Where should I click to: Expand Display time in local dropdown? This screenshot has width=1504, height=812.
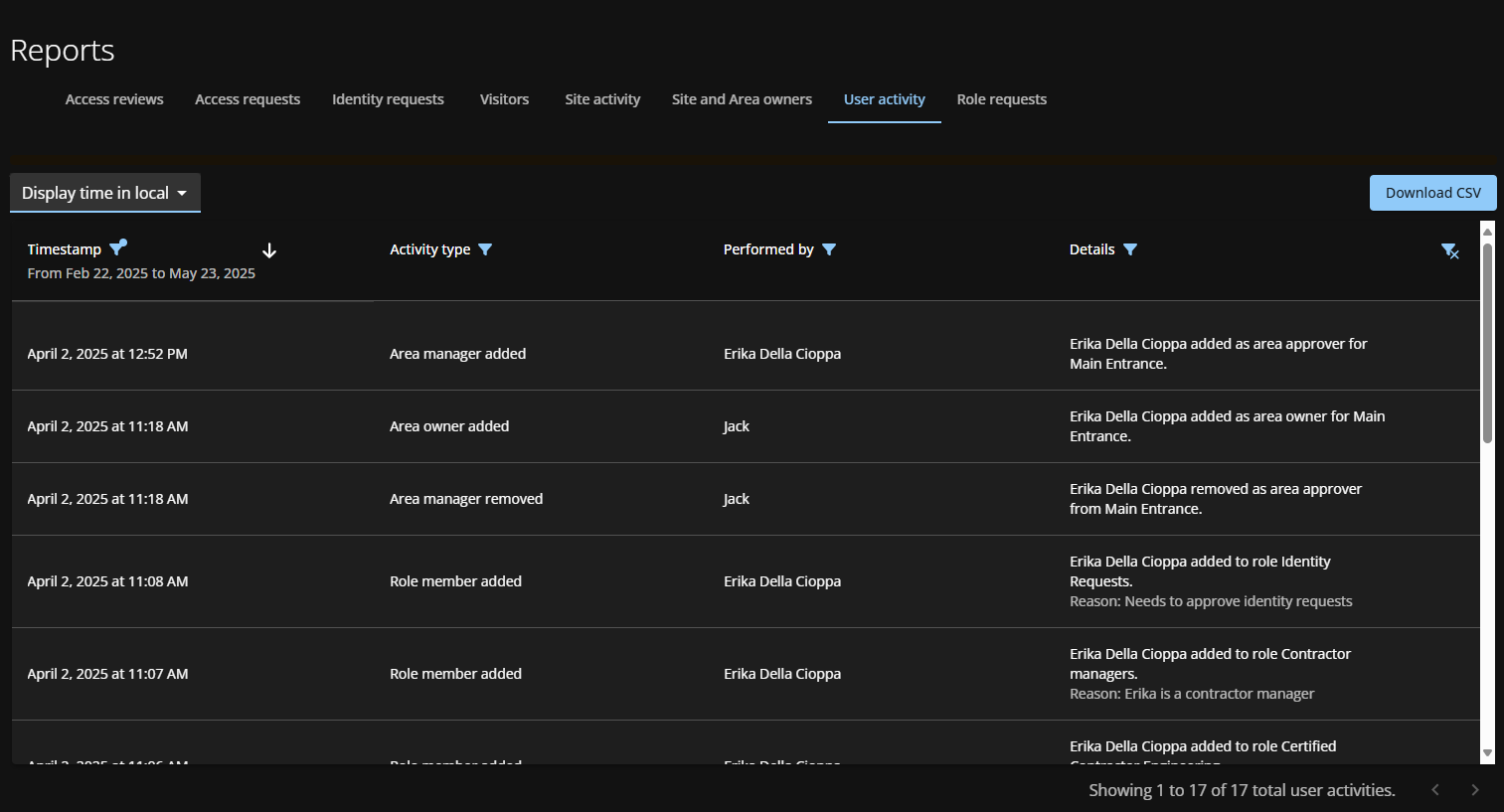105,193
